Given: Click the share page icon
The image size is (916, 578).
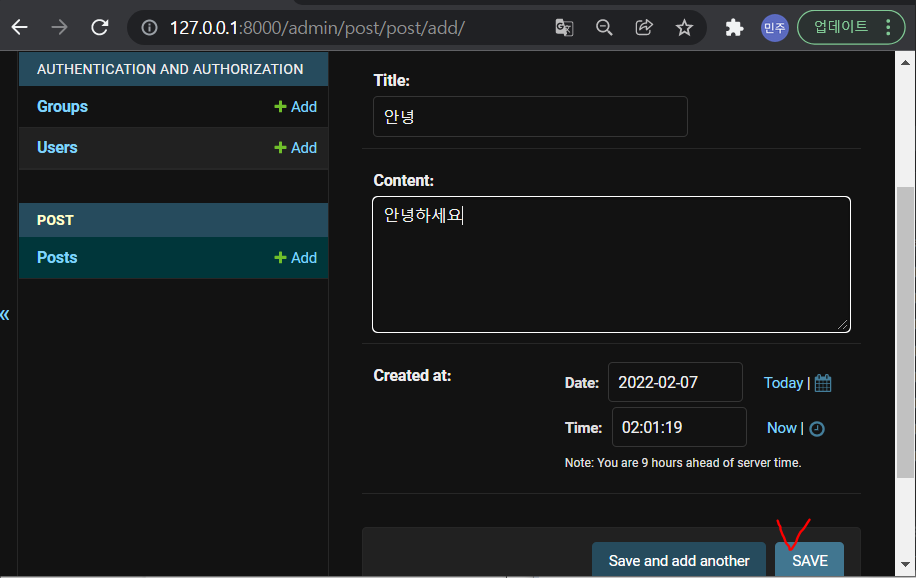Looking at the screenshot, I should (644, 27).
